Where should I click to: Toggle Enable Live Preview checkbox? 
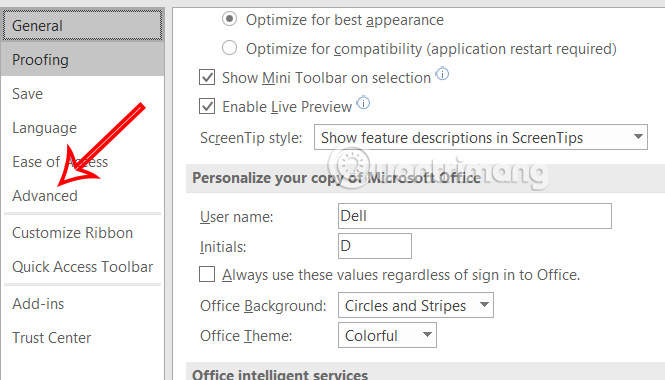[x=207, y=106]
